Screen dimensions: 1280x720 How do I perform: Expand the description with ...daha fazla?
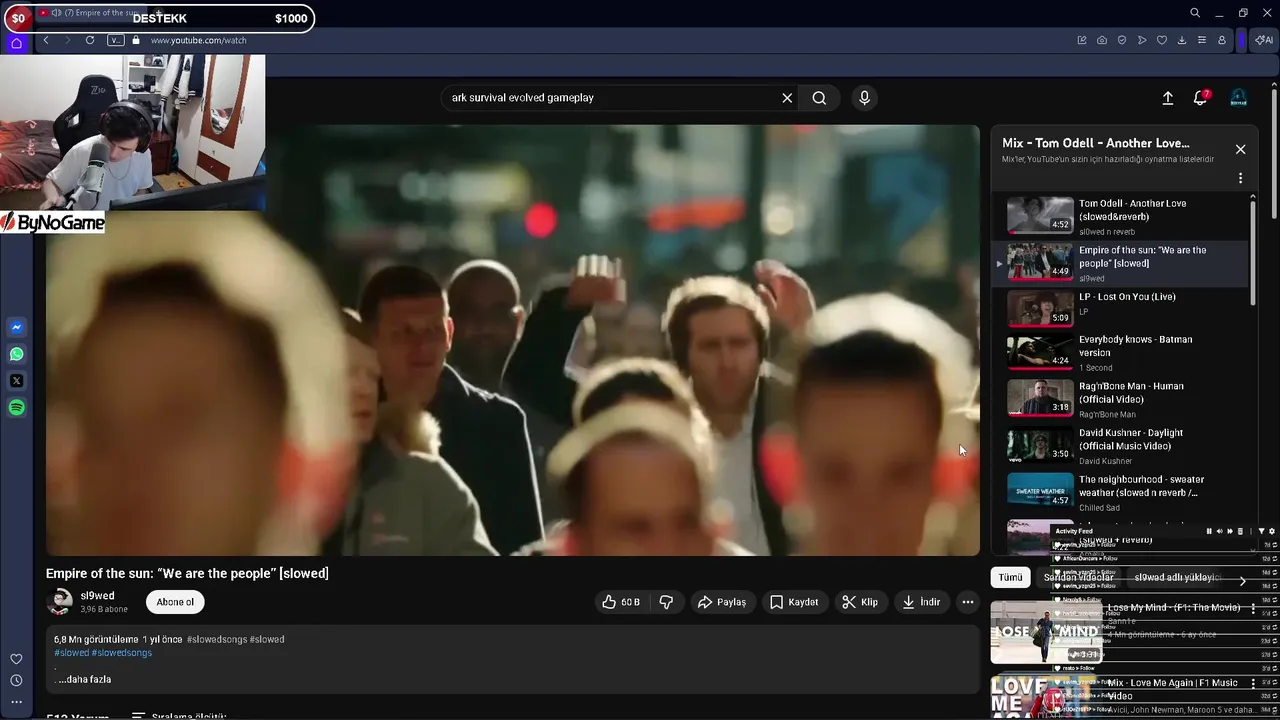tap(85, 679)
